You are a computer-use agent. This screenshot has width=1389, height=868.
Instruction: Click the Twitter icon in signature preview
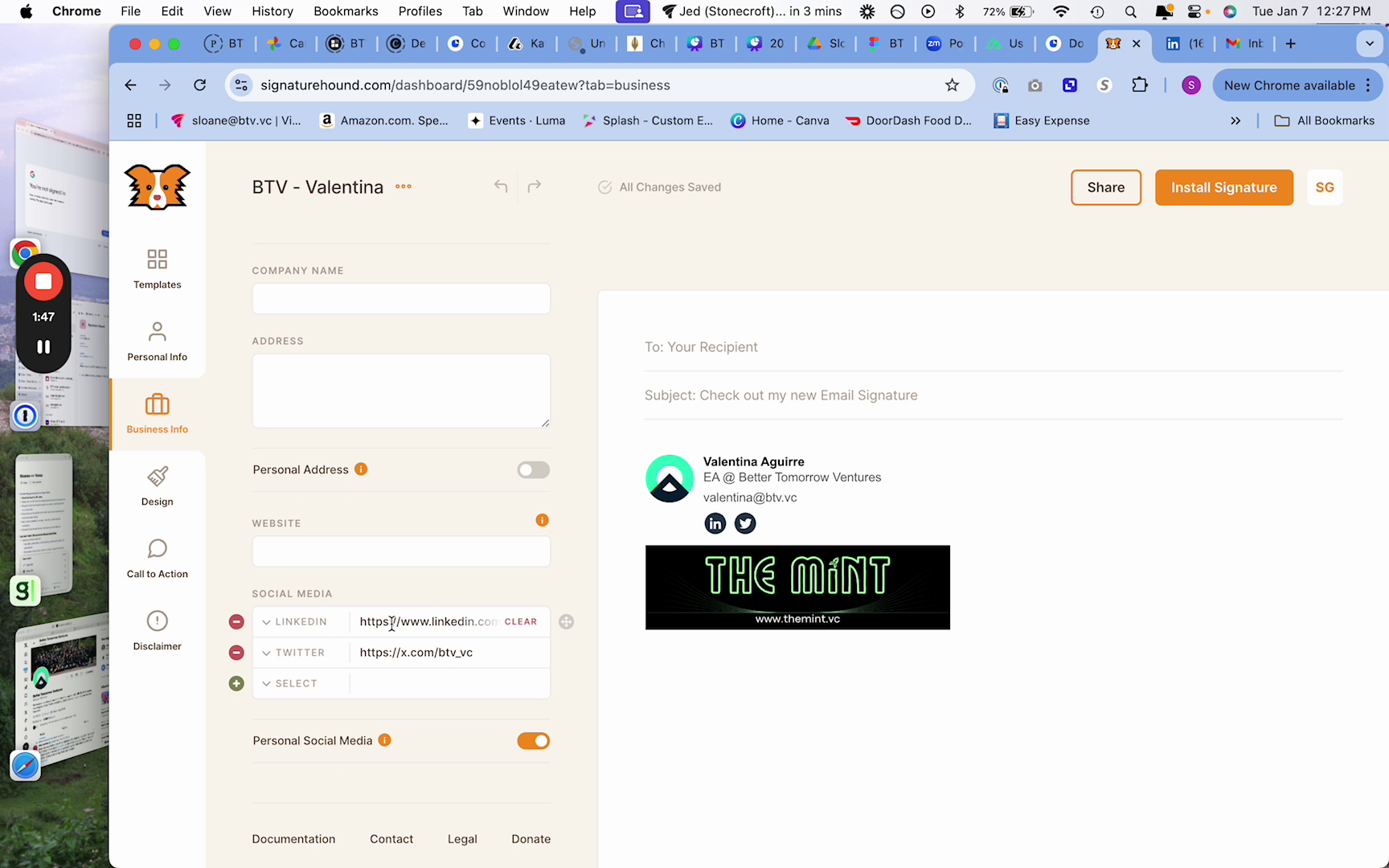745,524
